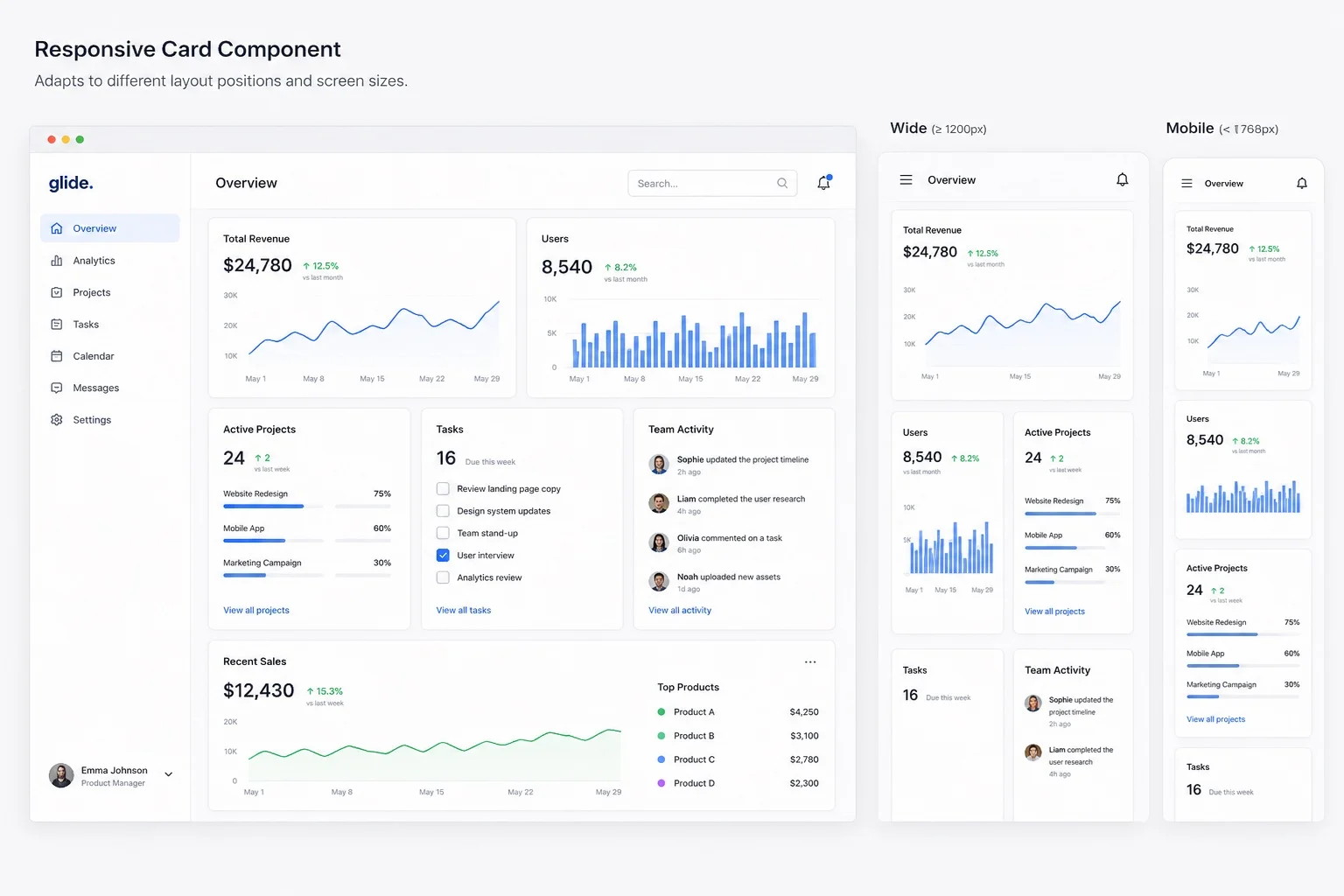Screen dimensions: 1344x896
Task: Expand Emma Johnson profile dropdown chevron
Action: coord(169,774)
